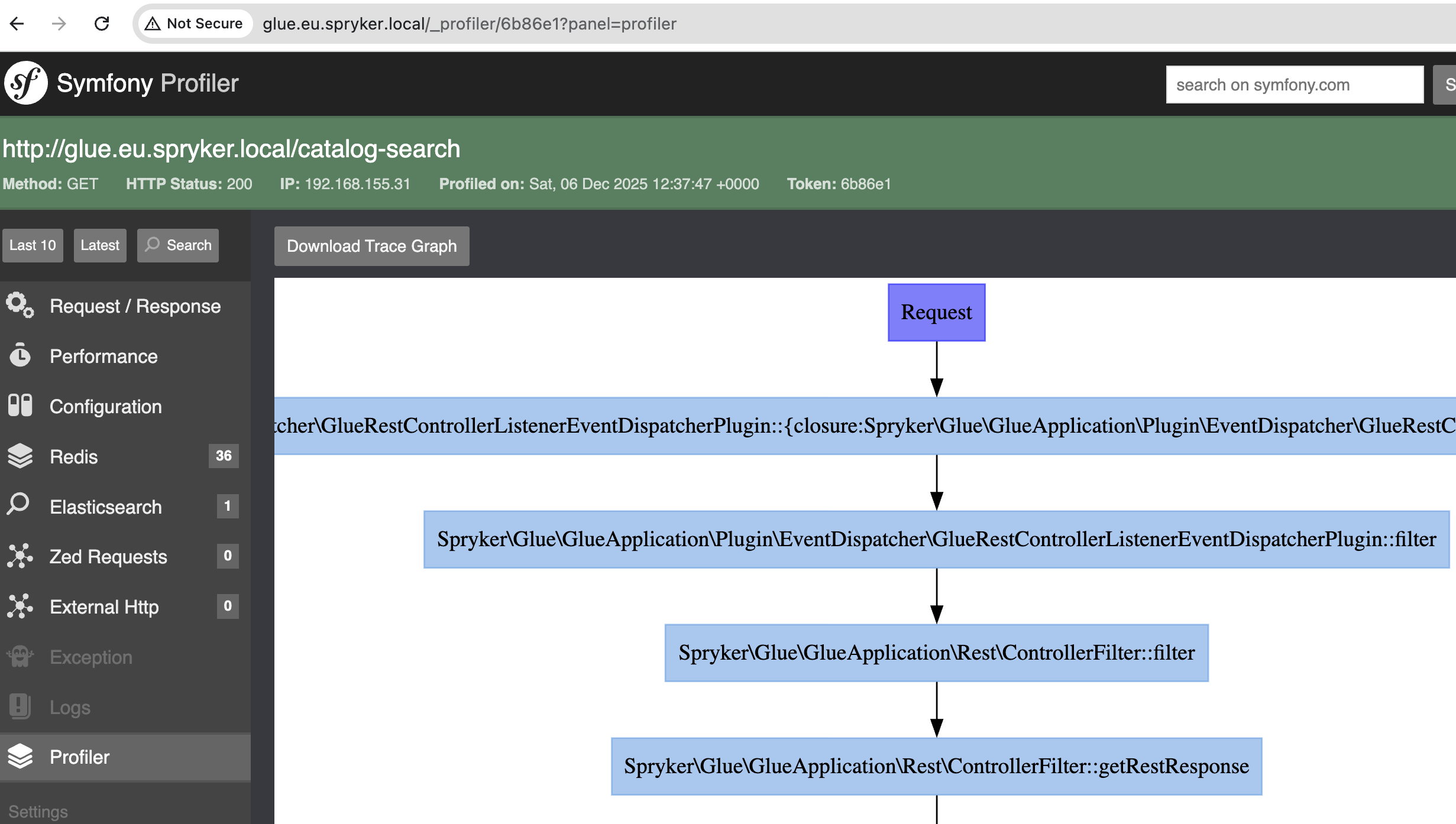
Task: Click the Configuration panel icon
Action: [20, 405]
